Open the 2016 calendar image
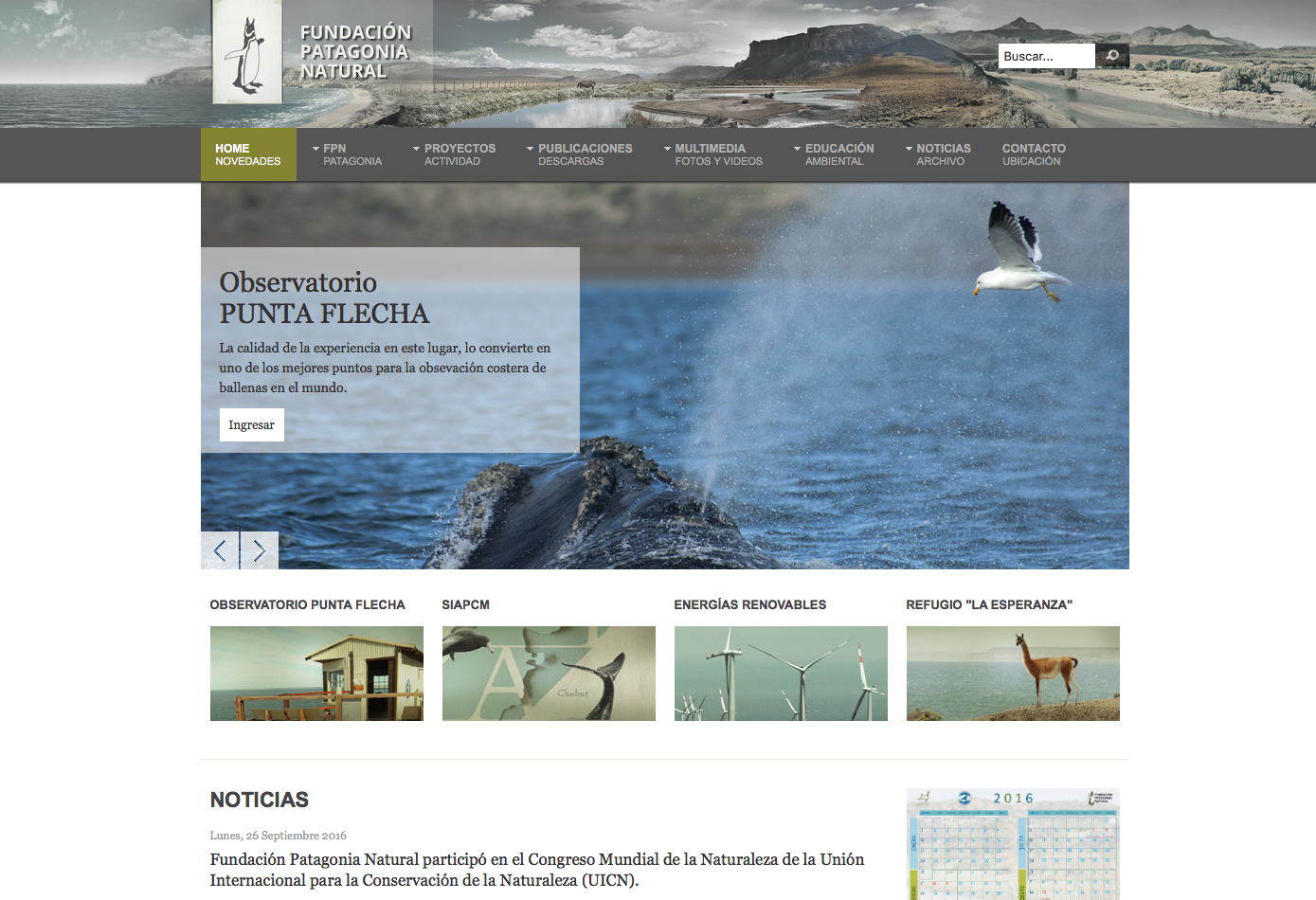Image resolution: width=1316 pixels, height=900 pixels. coord(1013,844)
